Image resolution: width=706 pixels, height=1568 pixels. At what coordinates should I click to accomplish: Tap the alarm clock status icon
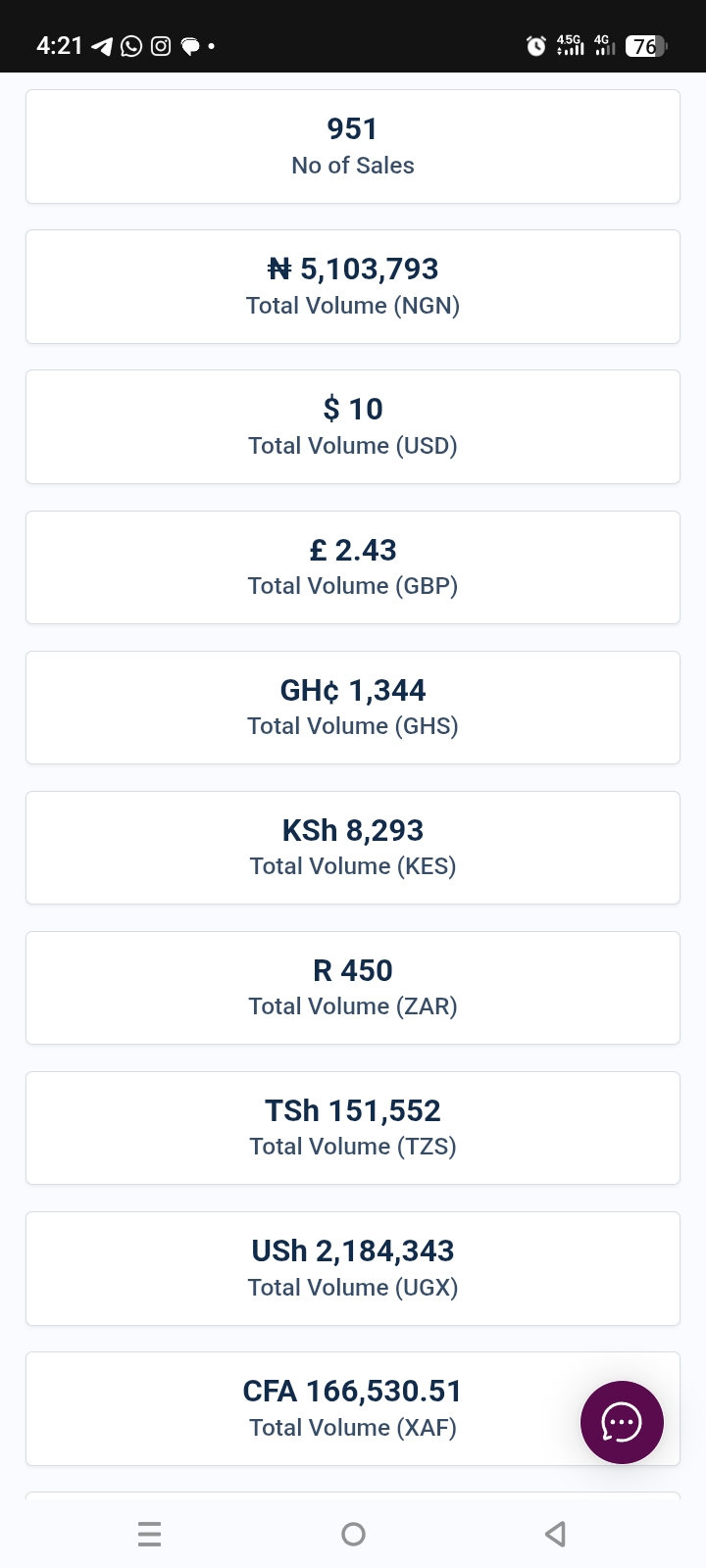coord(536,46)
